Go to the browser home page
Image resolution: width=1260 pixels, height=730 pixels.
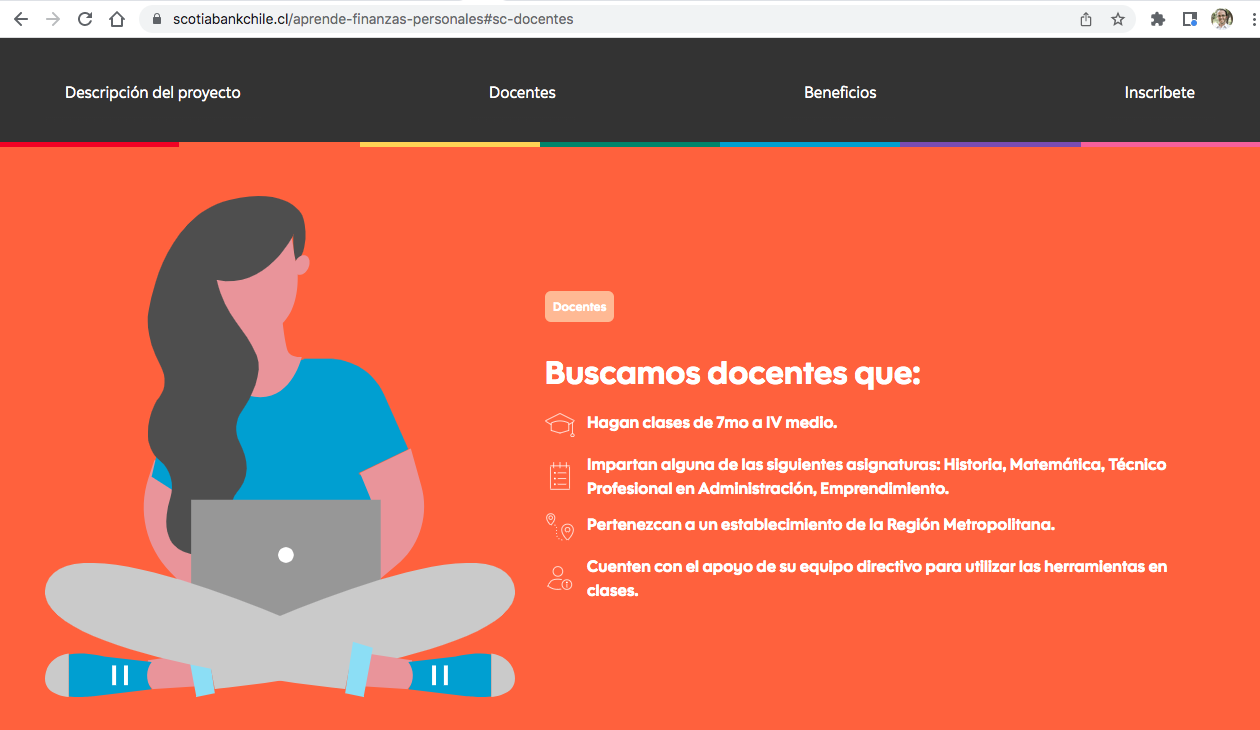point(117,19)
